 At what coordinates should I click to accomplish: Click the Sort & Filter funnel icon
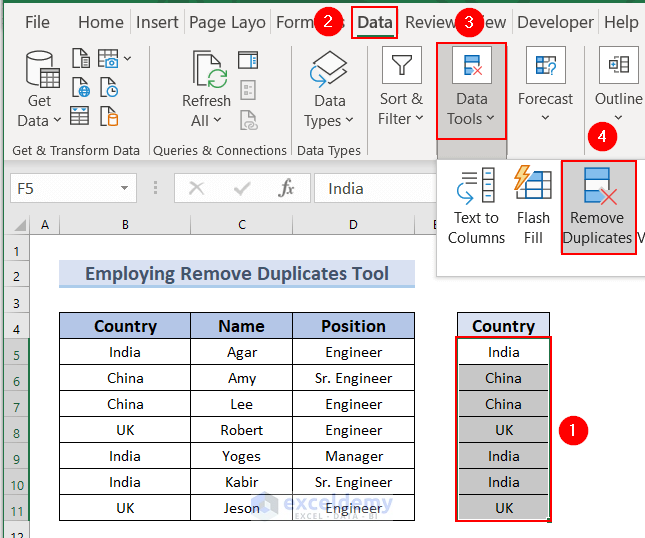[401, 65]
